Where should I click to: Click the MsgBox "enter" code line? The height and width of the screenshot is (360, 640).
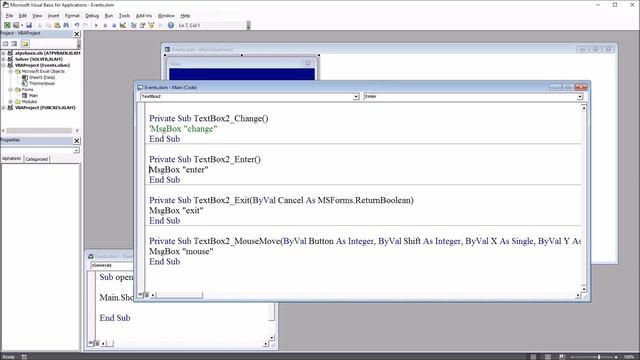coord(178,170)
